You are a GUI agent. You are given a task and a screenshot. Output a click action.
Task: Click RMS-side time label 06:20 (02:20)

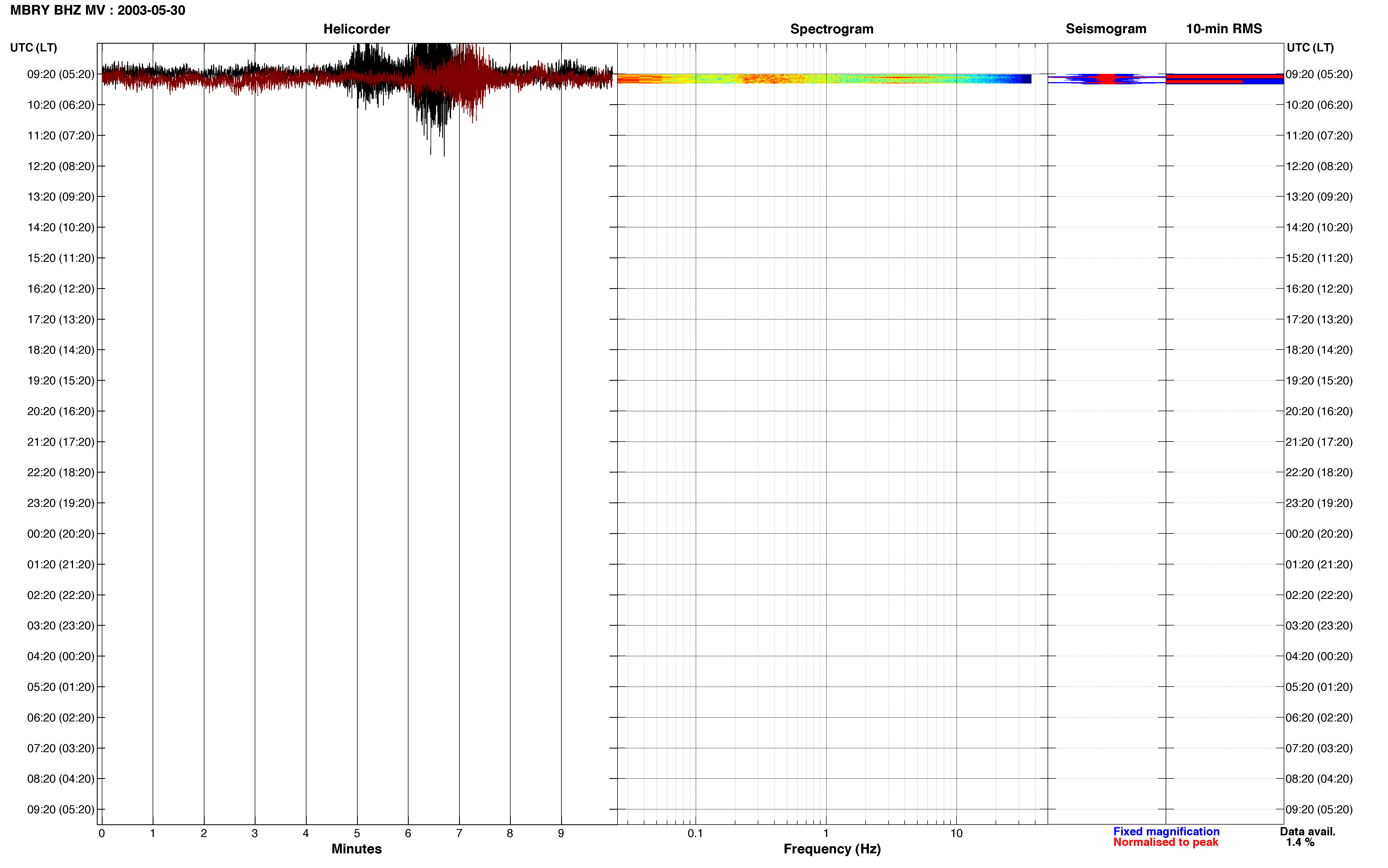point(1319,718)
